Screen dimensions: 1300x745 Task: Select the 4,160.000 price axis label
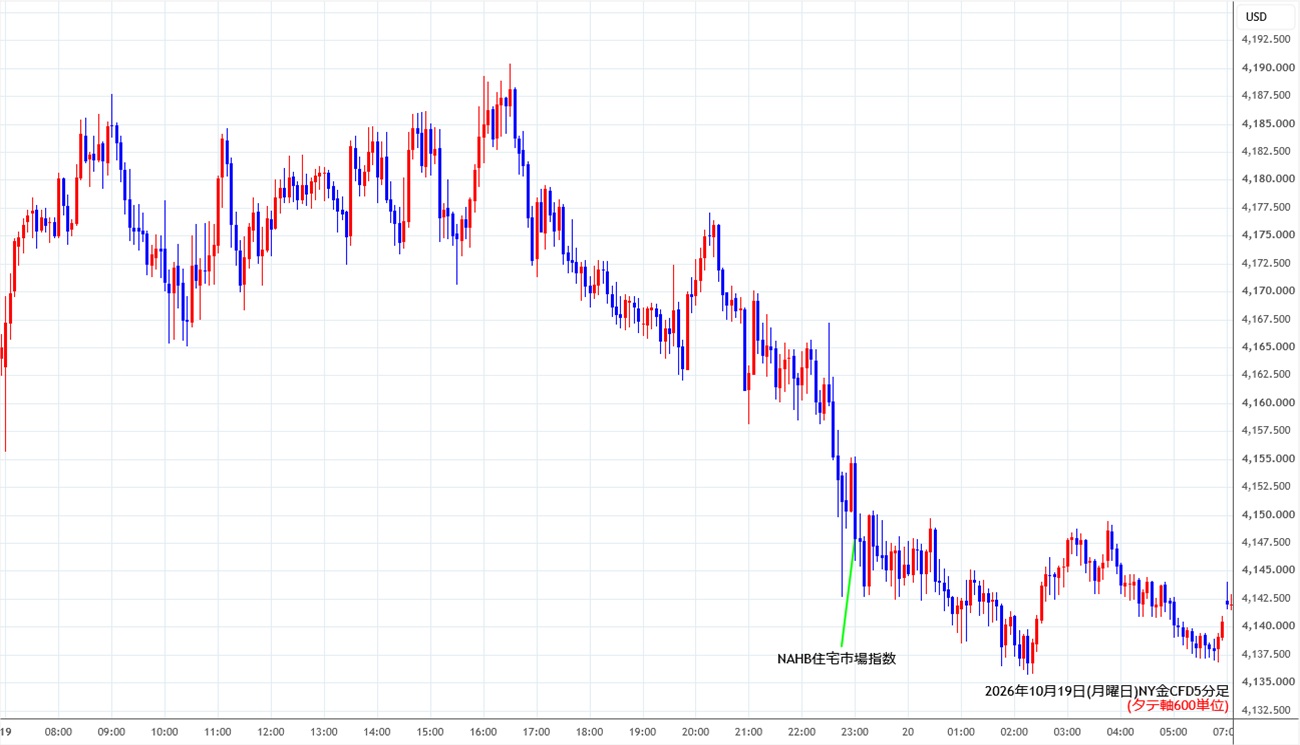click(x=1268, y=403)
